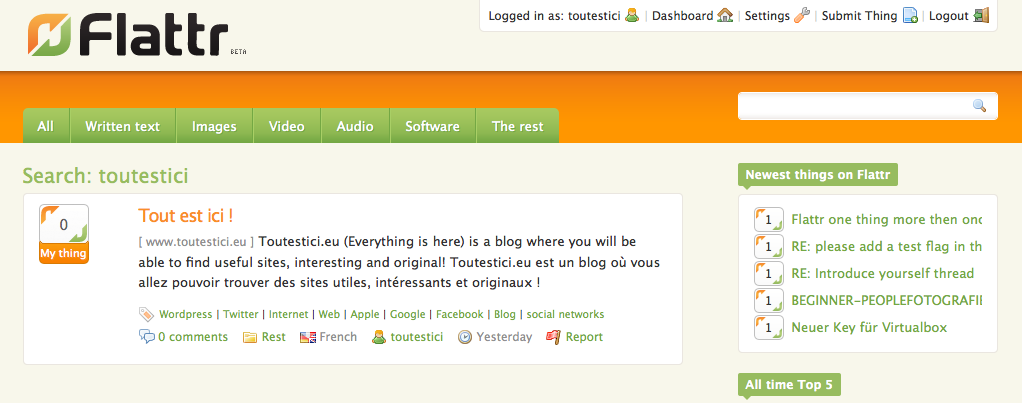1022x403 pixels.
Task: Open the French language link
Action: [338, 337]
